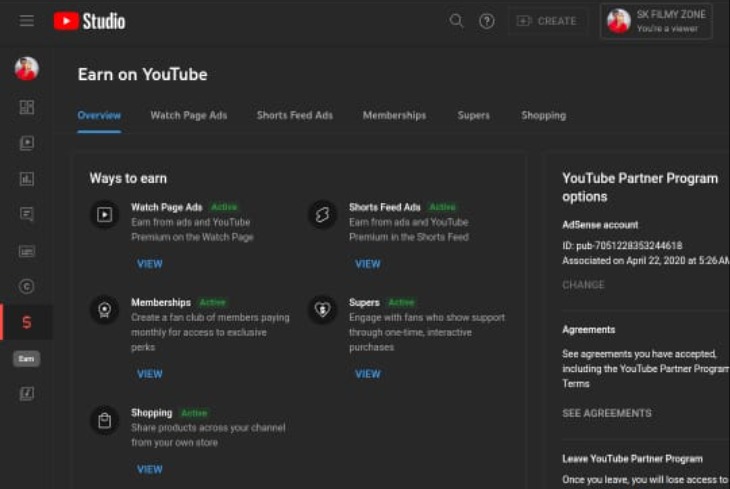Click the Active badge next to Watch Page Ads
The height and width of the screenshot is (489, 730).
click(224, 207)
